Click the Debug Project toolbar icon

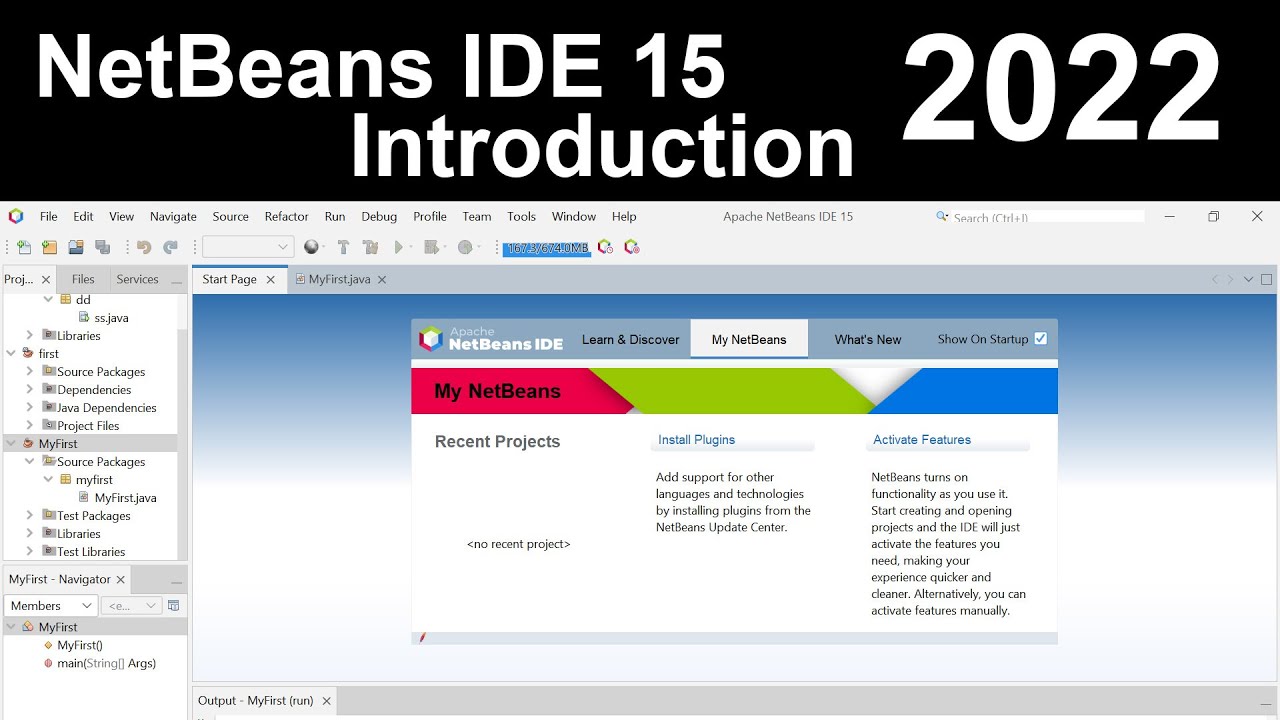click(x=430, y=246)
